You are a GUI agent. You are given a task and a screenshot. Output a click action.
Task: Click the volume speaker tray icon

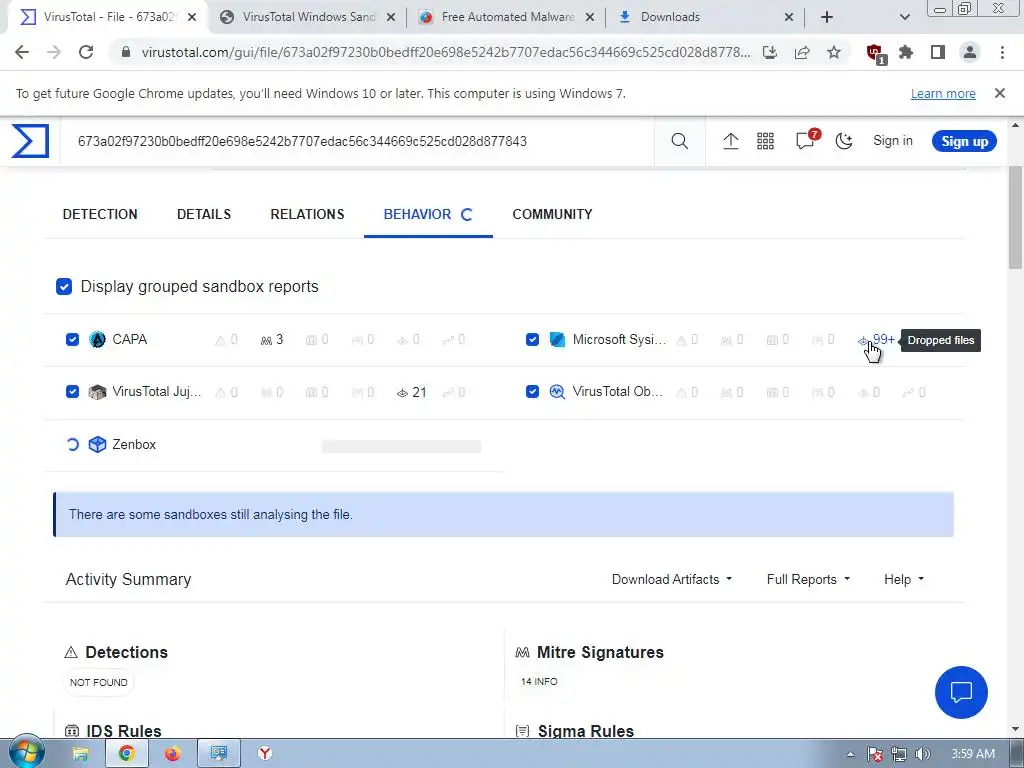(x=922, y=754)
